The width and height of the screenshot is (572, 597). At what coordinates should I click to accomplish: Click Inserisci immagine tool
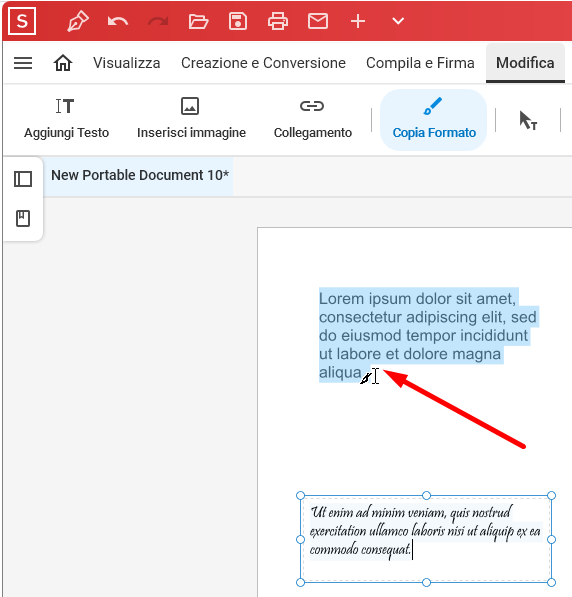[x=191, y=119]
